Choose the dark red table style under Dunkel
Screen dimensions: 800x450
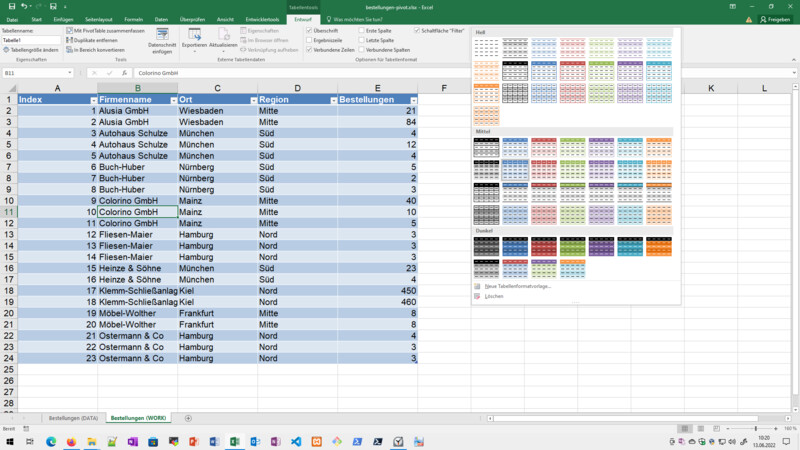[544, 246]
